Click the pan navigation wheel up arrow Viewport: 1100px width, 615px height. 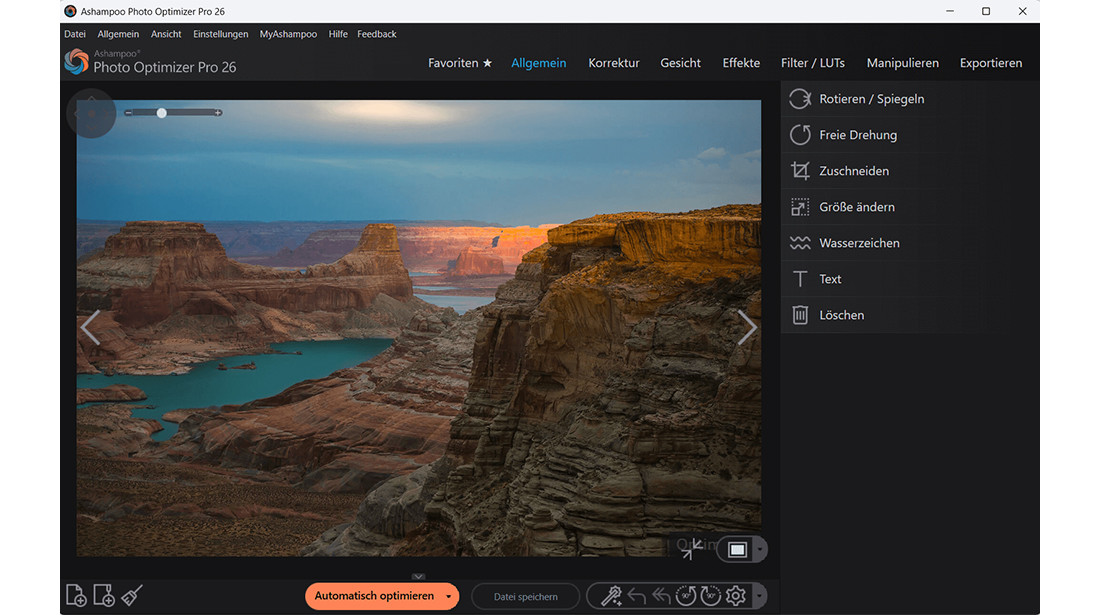pos(91,98)
